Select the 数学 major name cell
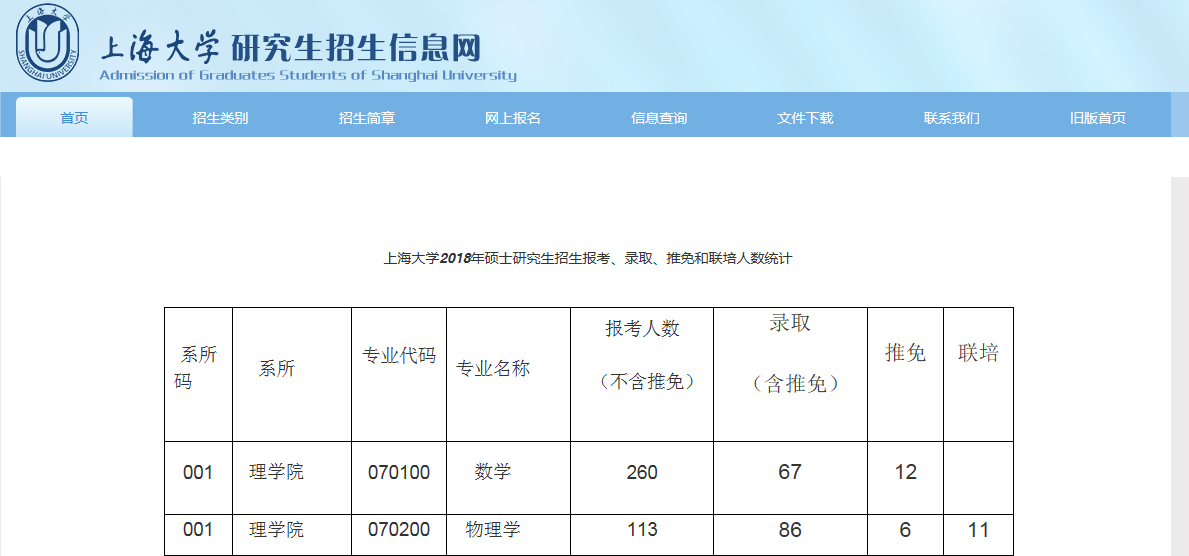Screen dimensions: 1189x556 click(493, 471)
